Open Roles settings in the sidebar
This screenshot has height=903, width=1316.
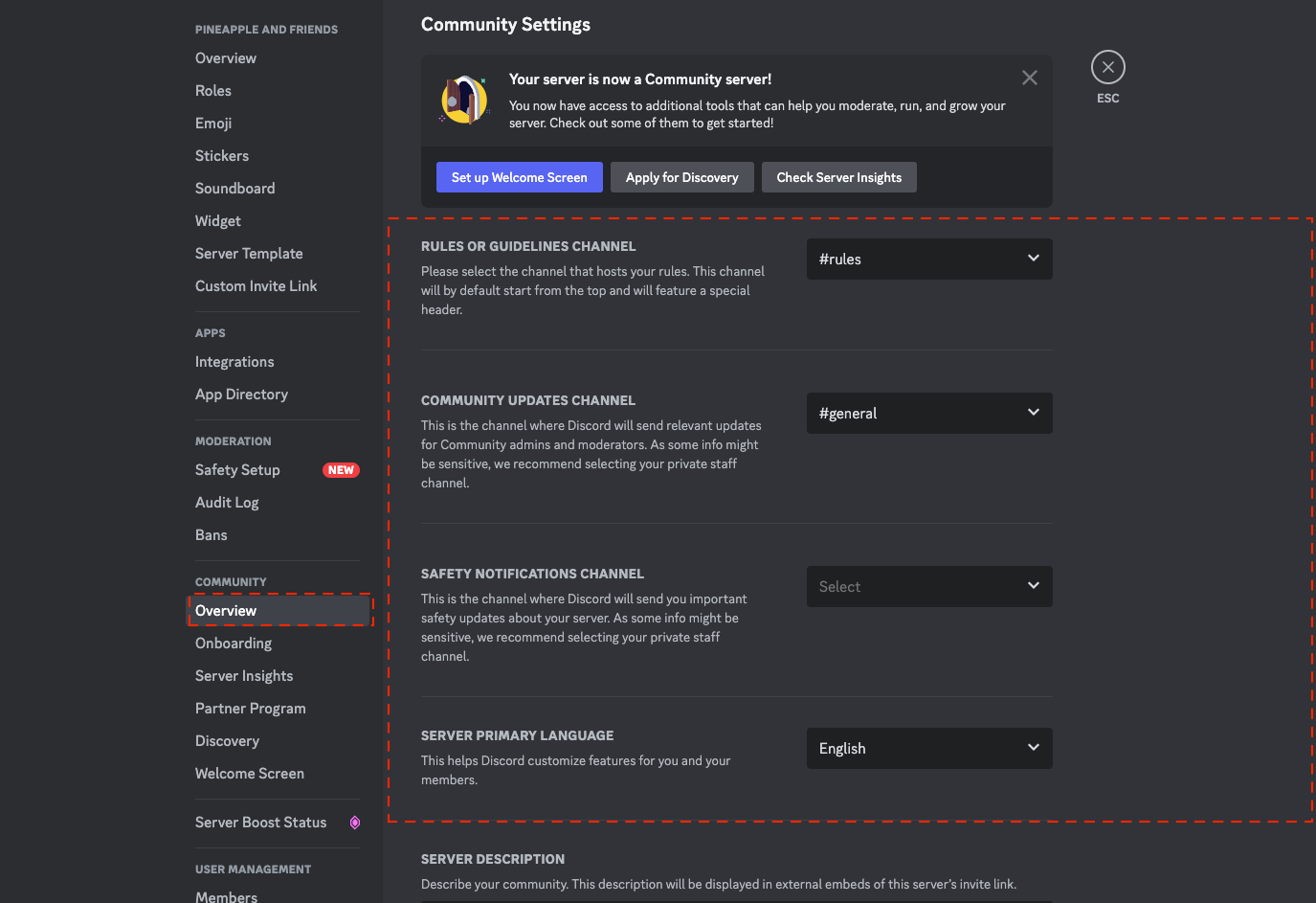point(212,90)
